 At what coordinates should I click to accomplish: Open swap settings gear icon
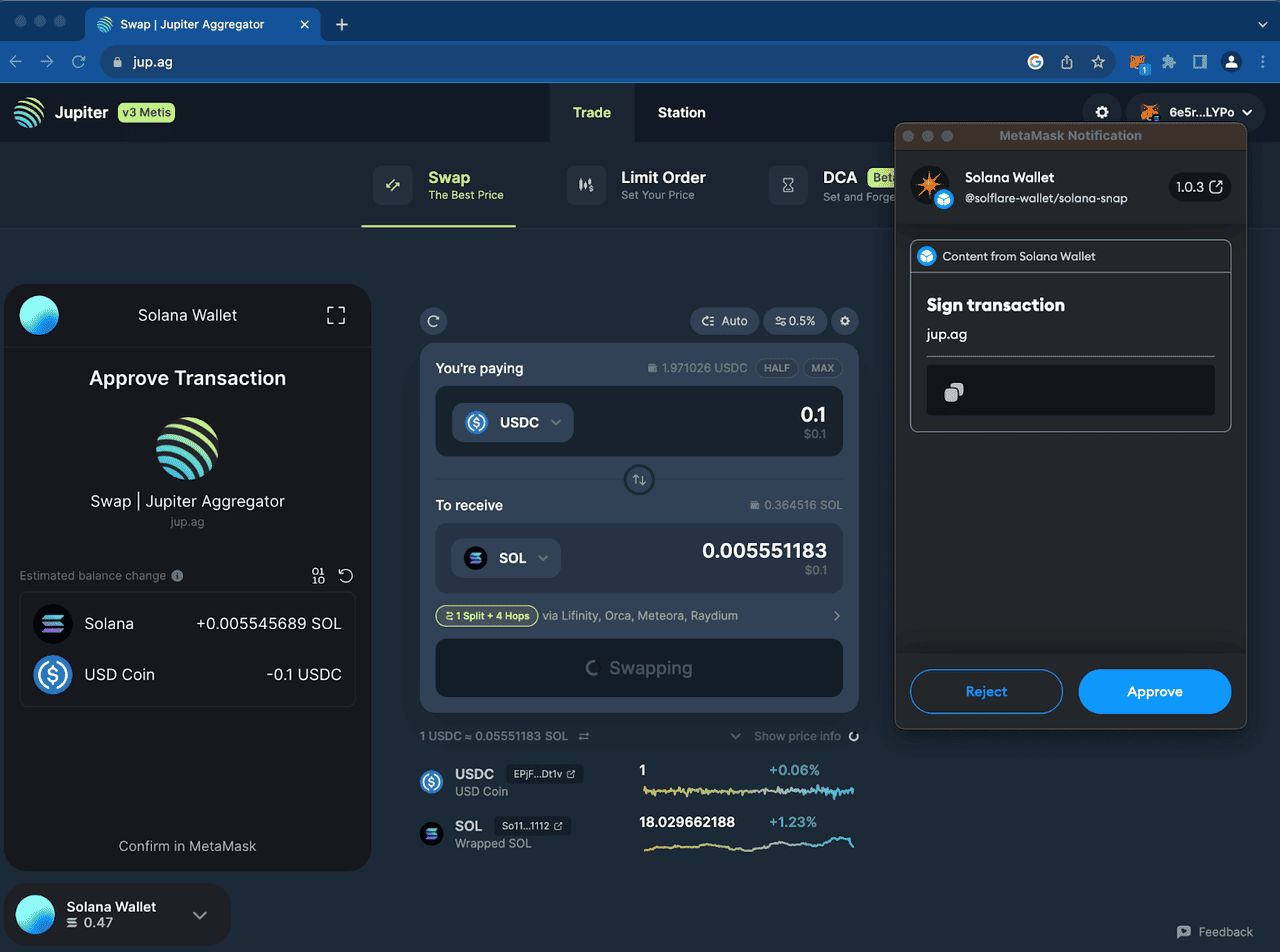[x=845, y=321]
